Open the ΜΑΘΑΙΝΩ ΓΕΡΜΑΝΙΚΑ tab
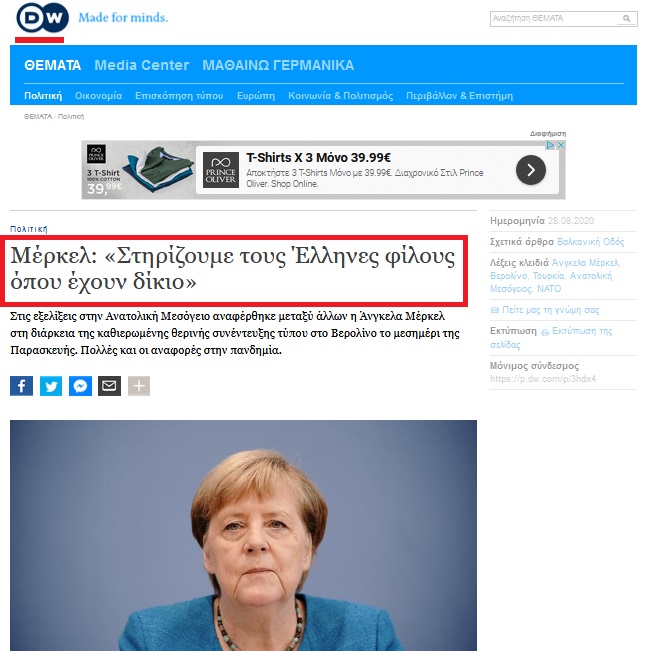 (278, 66)
